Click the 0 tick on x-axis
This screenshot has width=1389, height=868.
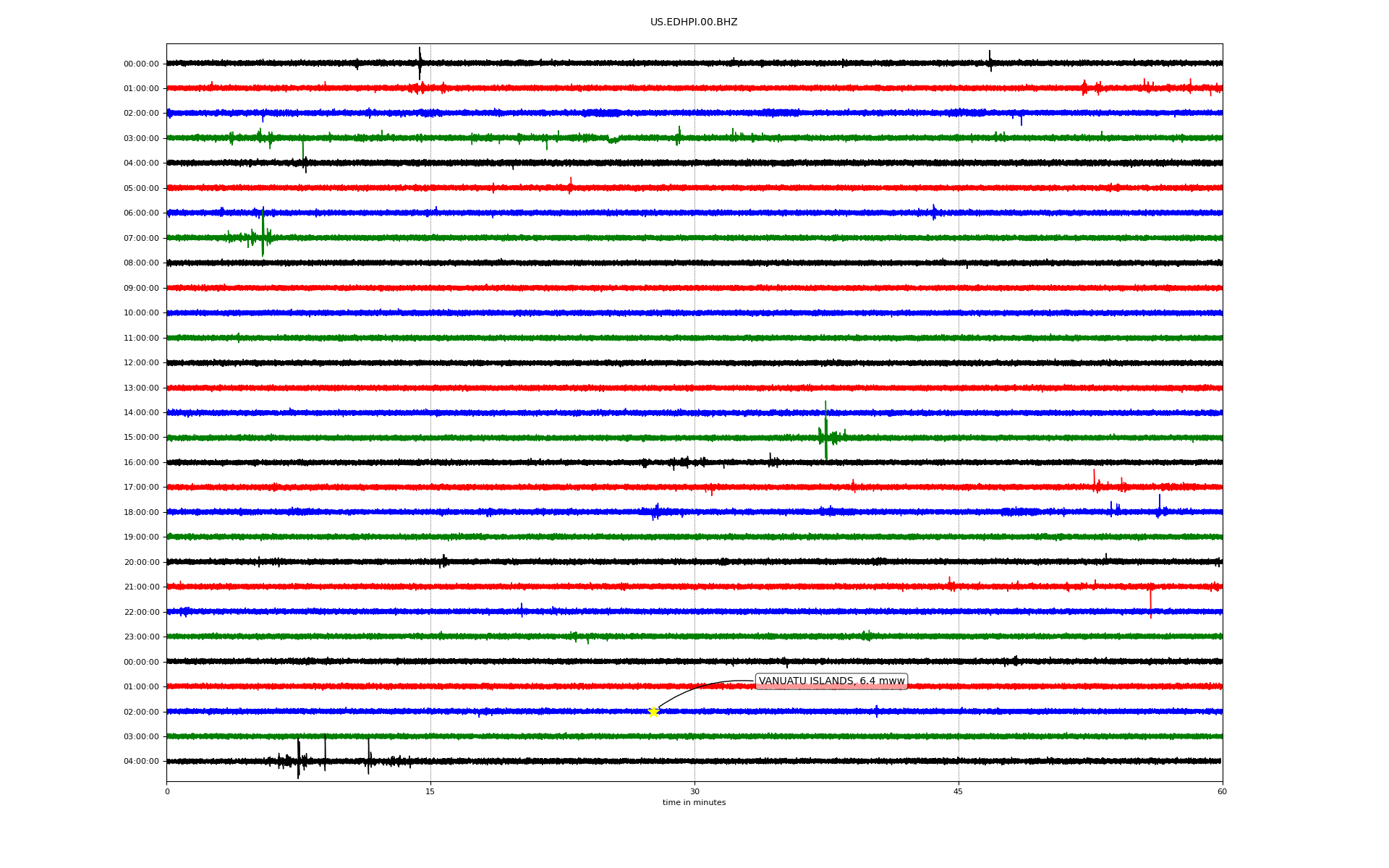pyautogui.click(x=167, y=791)
